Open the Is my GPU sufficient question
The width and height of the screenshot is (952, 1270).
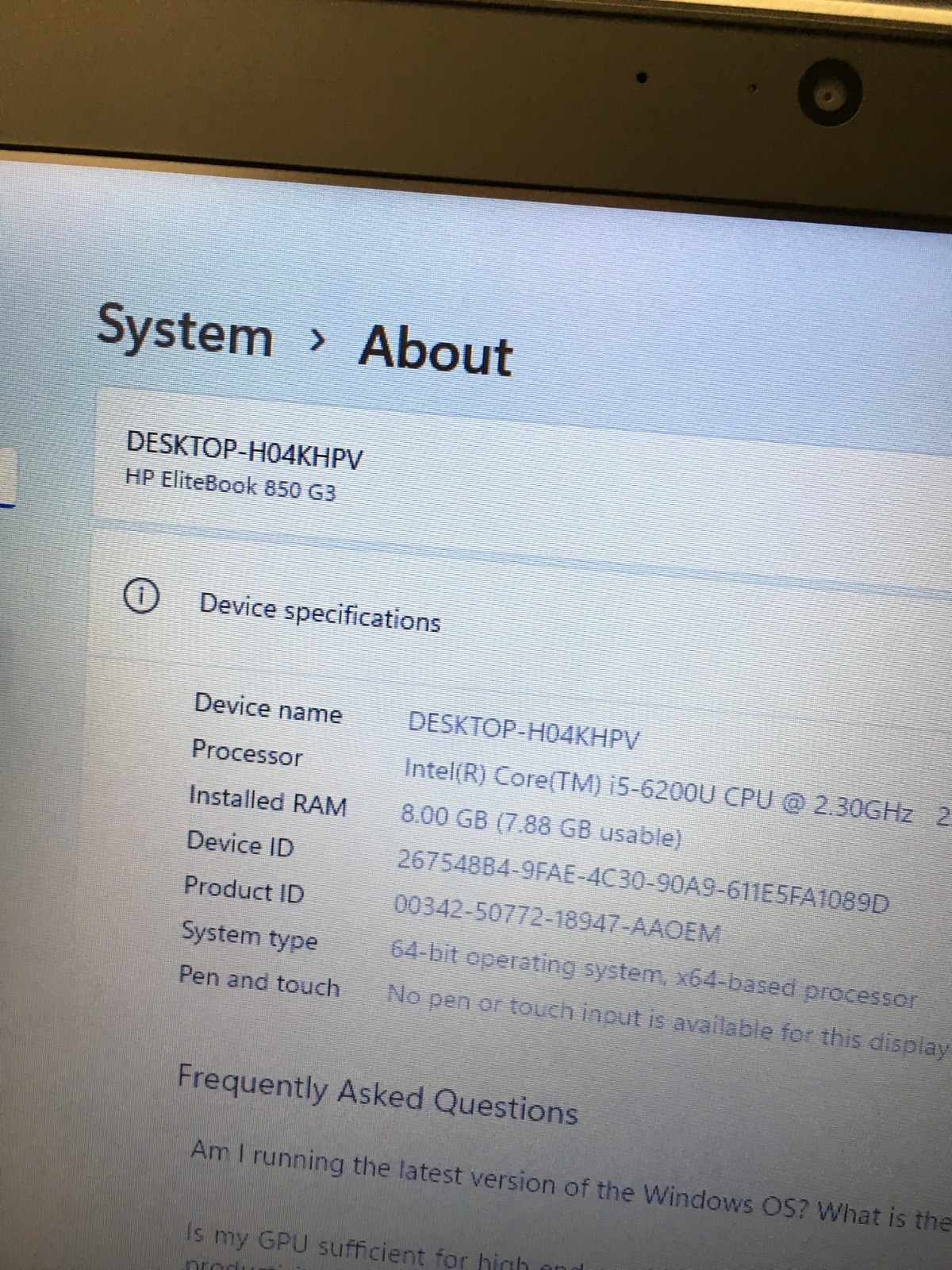click(385, 1249)
